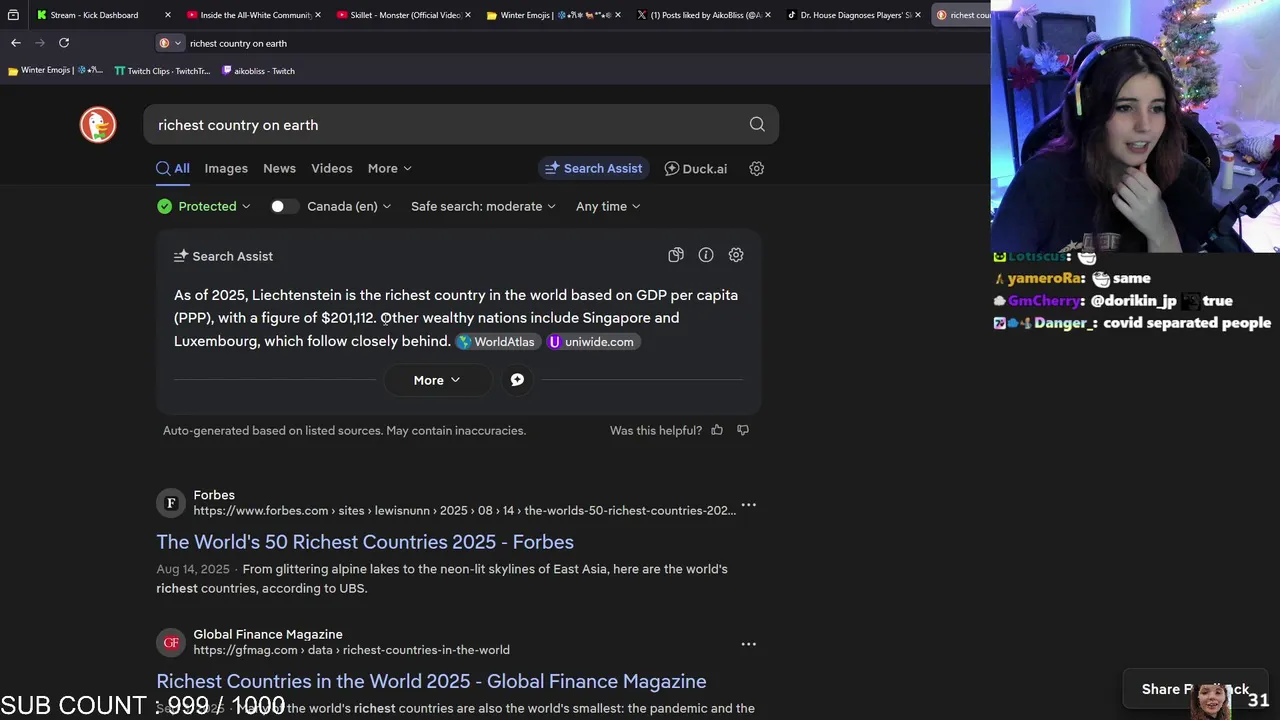This screenshot has width=1280, height=720.
Task: Open the Search Assist settings gear
Action: pos(736,255)
